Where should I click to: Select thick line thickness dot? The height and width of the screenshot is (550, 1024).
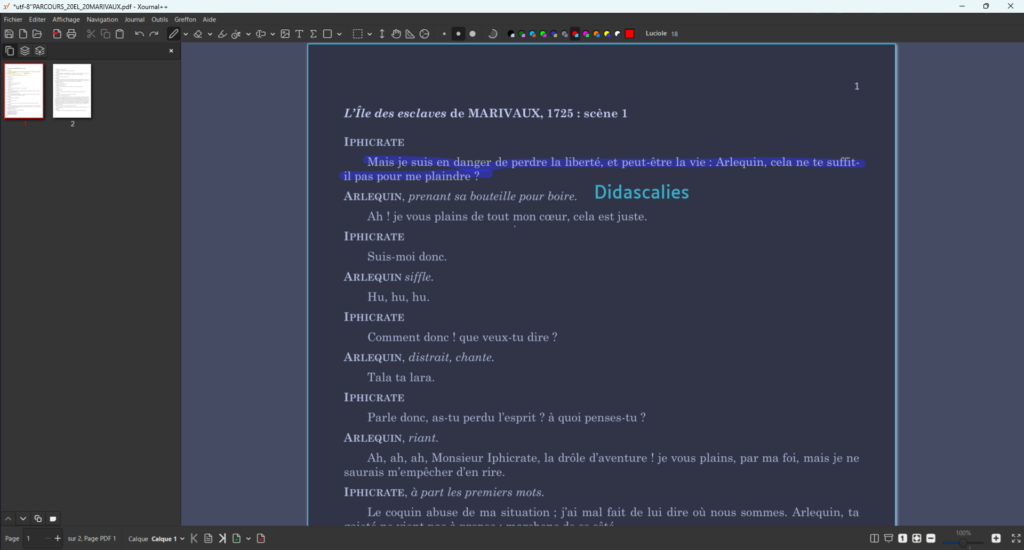[473, 34]
